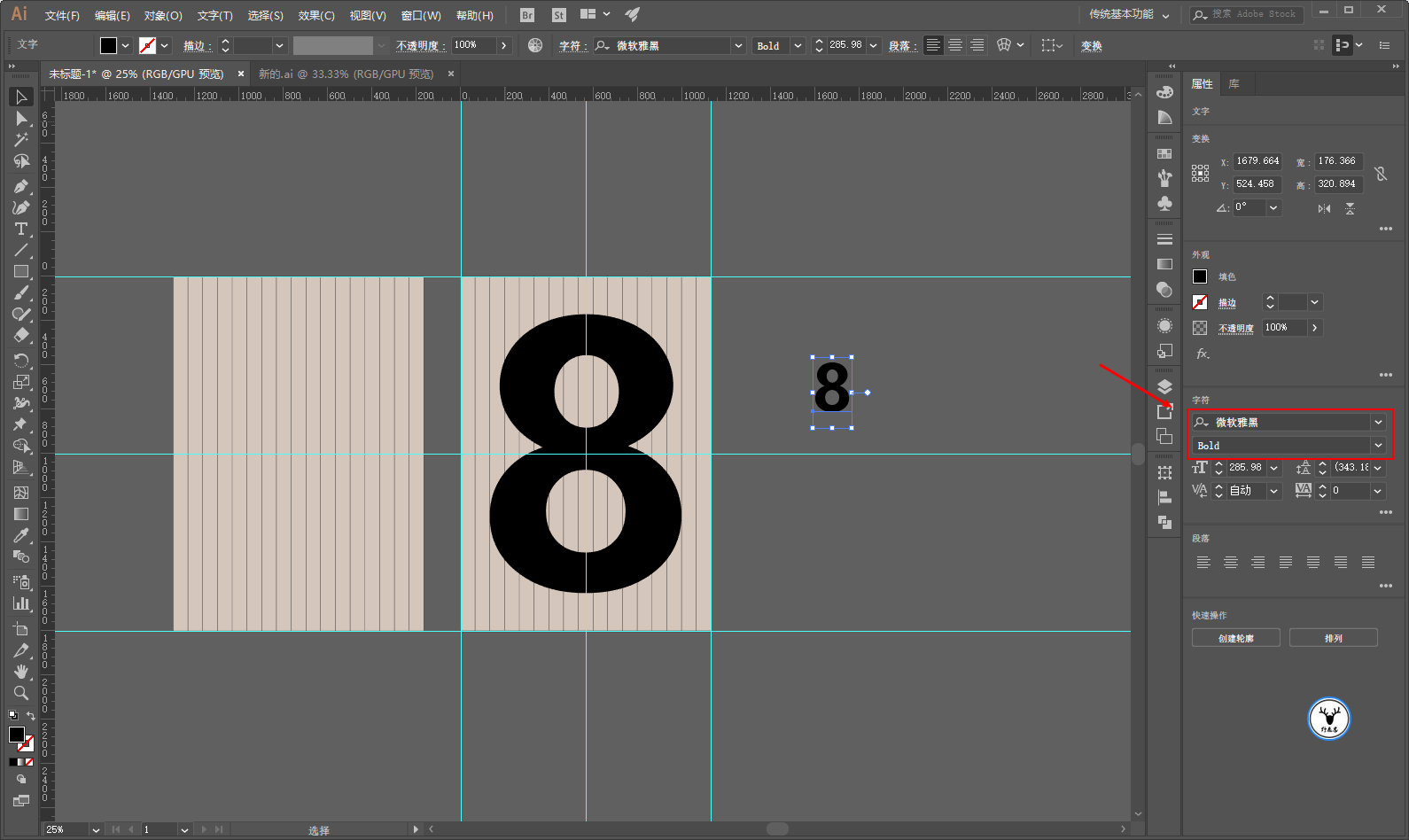Image resolution: width=1409 pixels, height=840 pixels.
Task: Activate the Eyedropper tool
Action: [x=21, y=535]
